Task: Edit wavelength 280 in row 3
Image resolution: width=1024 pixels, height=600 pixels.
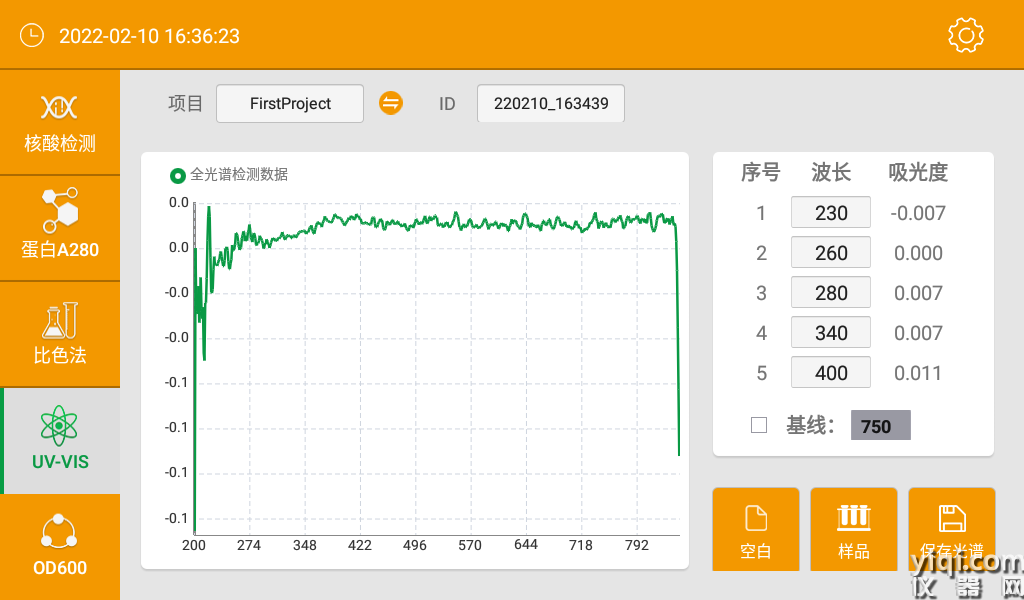Action: pyautogui.click(x=831, y=292)
